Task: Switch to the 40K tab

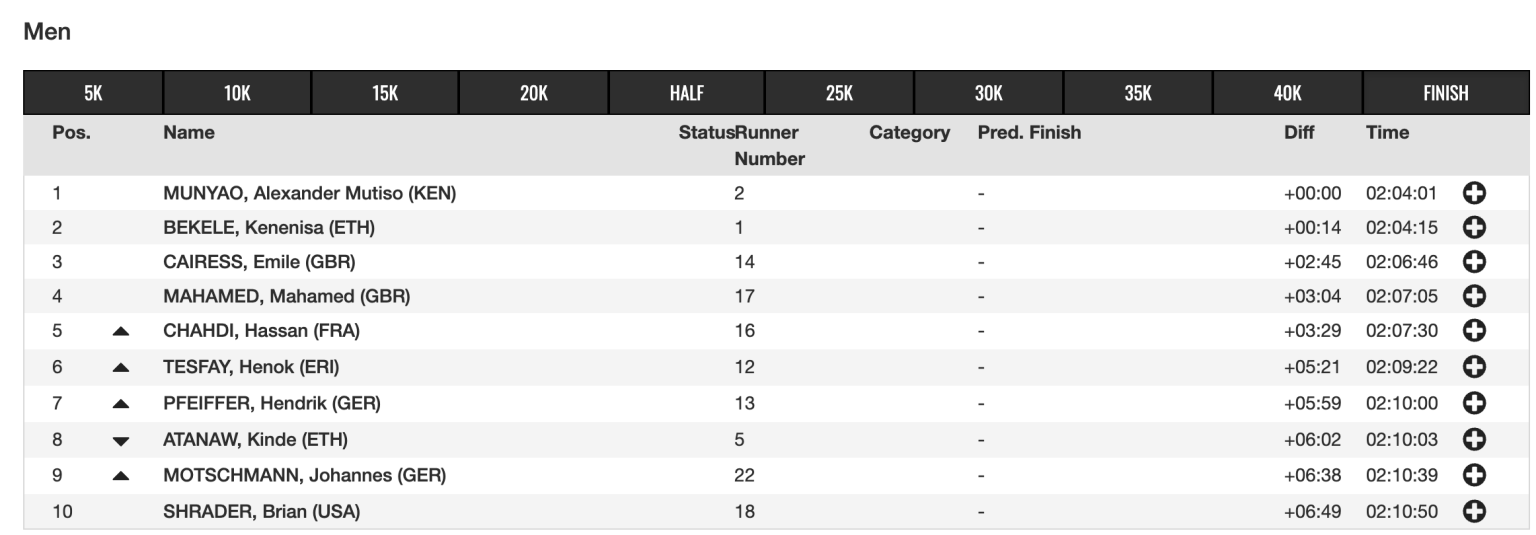Action: (x=1288, y=93)
